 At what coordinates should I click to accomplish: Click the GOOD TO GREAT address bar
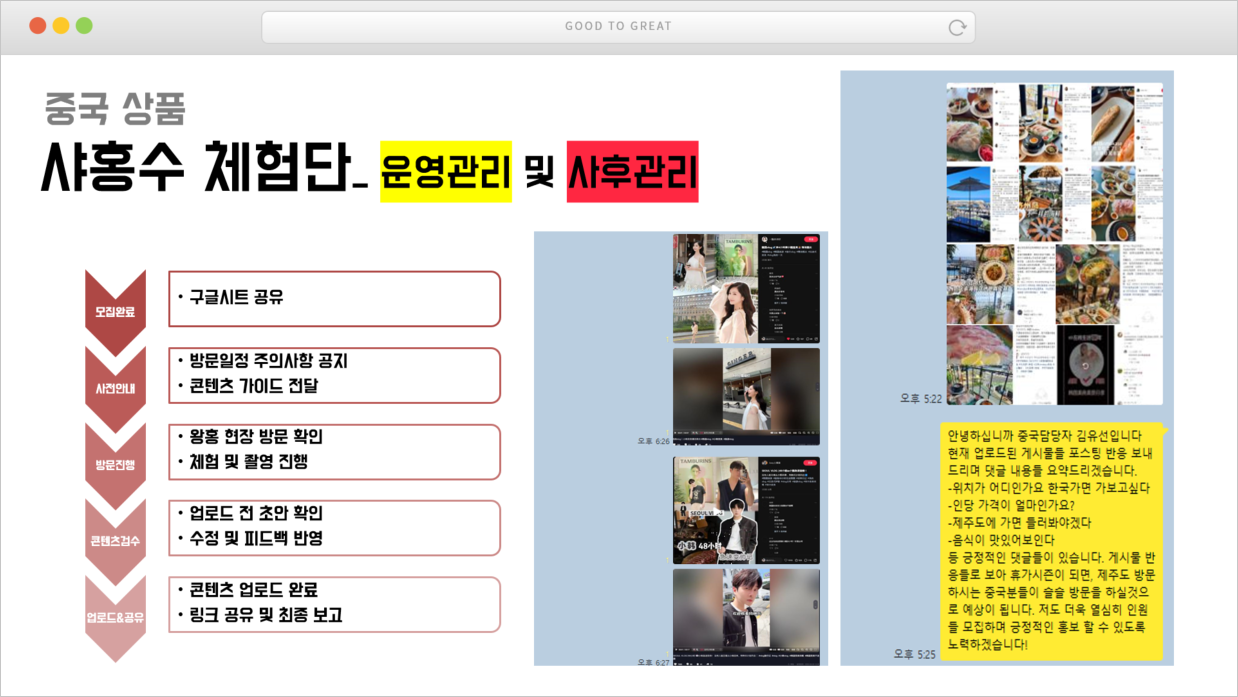(617, 27)
